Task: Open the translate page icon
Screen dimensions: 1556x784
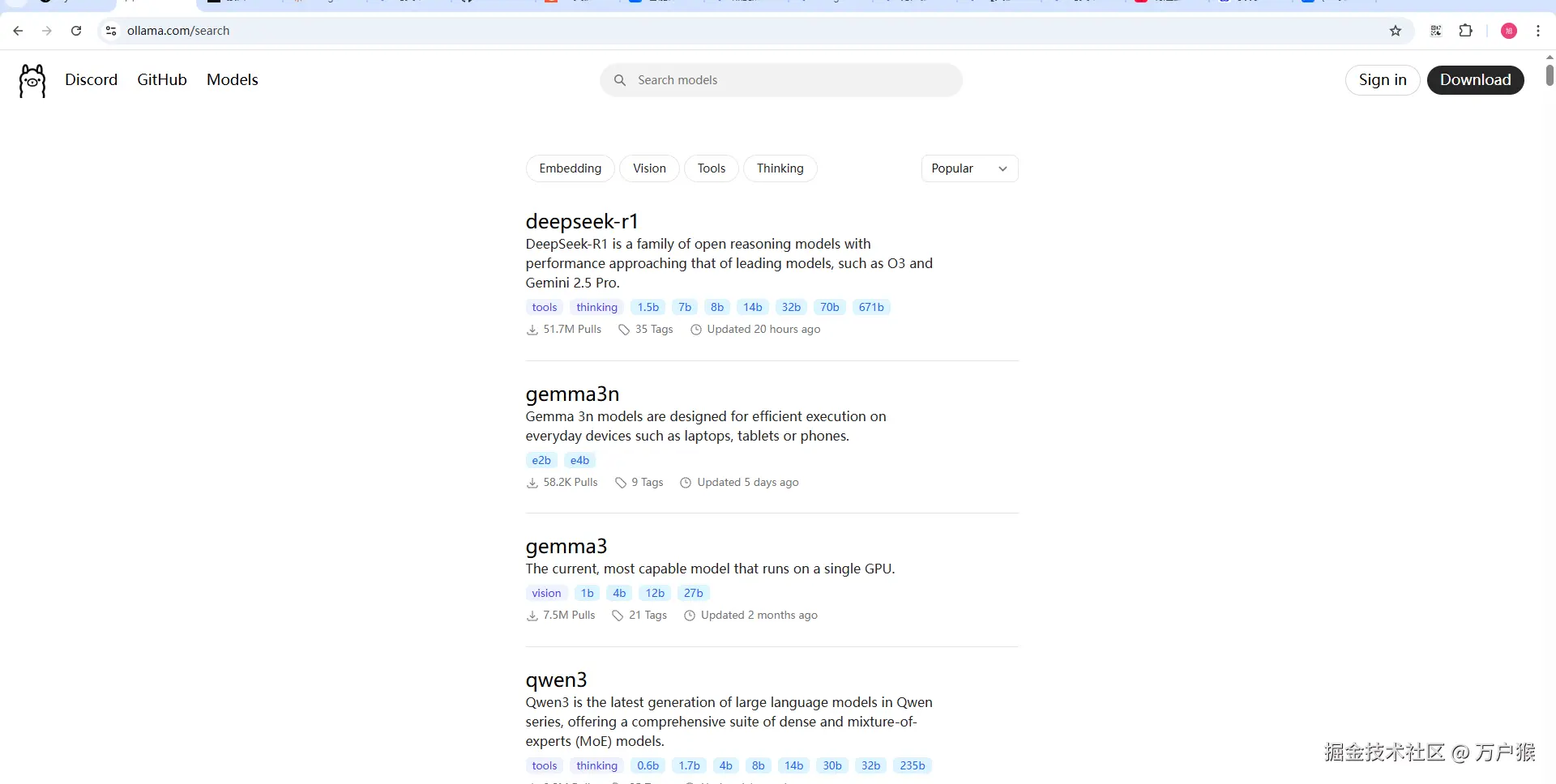Action: tap(1436, 31)
